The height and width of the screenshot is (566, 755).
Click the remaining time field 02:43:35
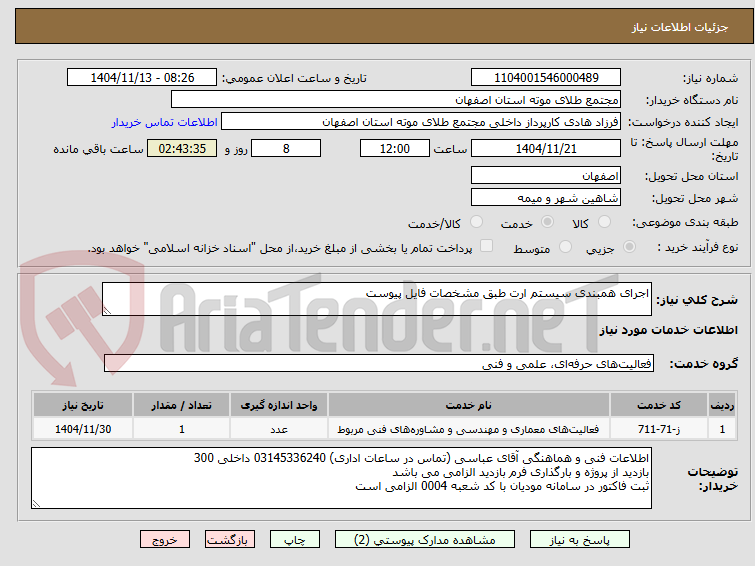pyautogui.click(x=182, y=148)
